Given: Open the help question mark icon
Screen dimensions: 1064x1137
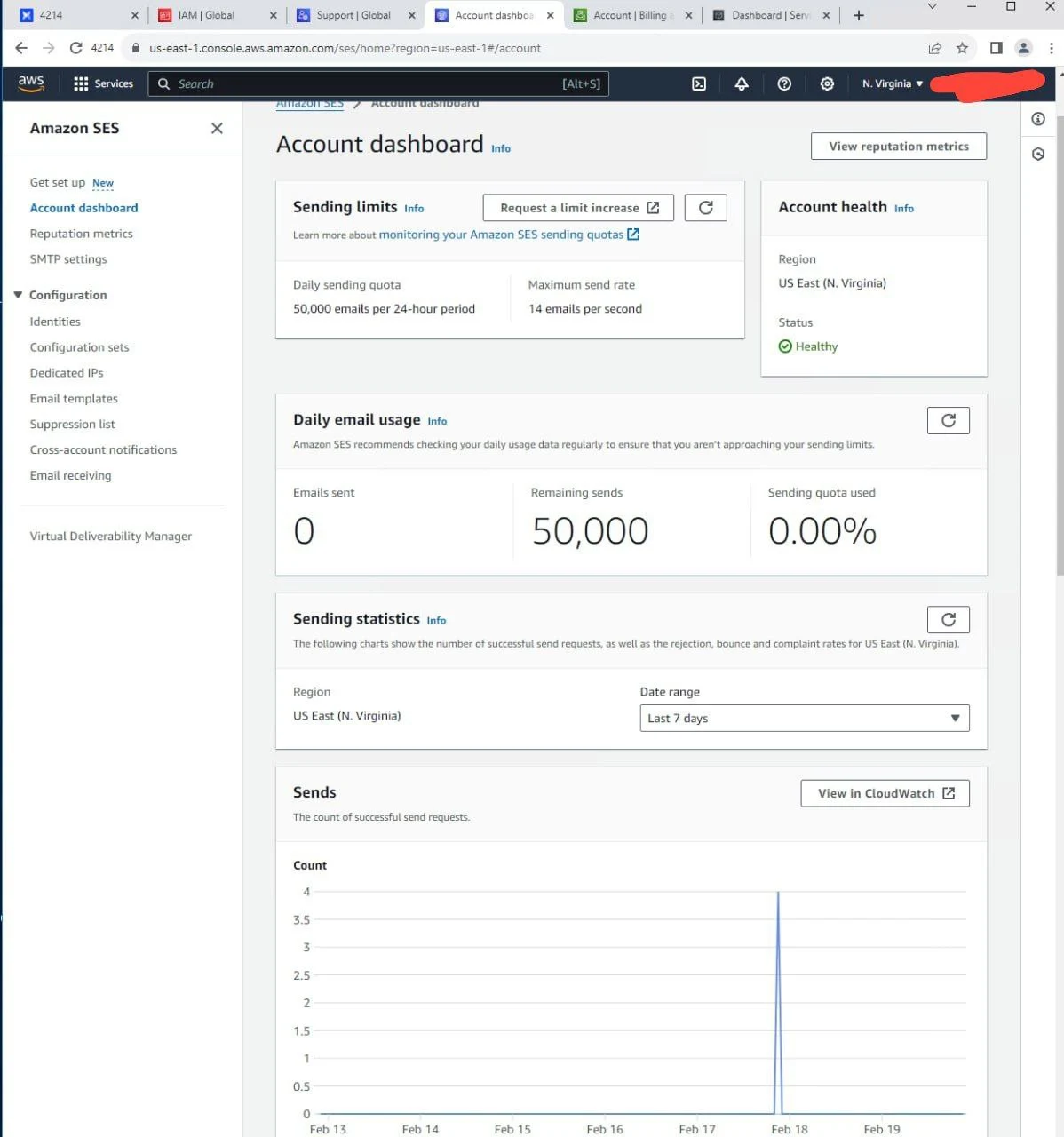Looking at the screenshot, I should (x=784, y=83).
